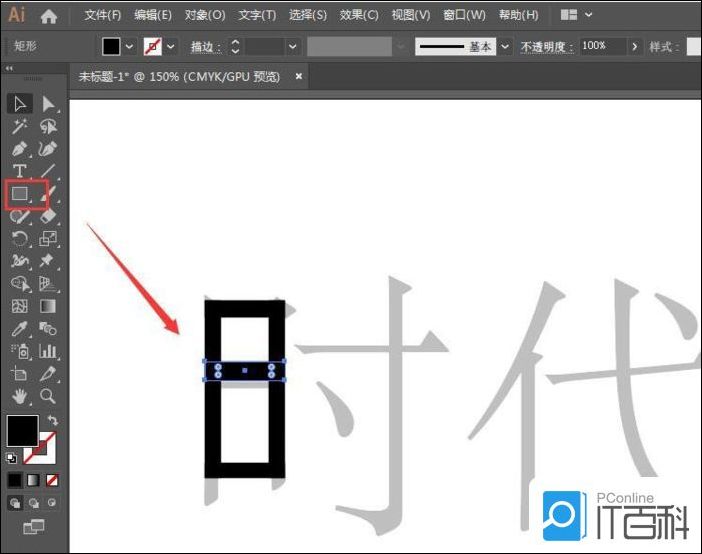Image resolution: width=702 pixels, height=554 pixels.
Task: Select the Rotate tool
Action: pos(20,239)
